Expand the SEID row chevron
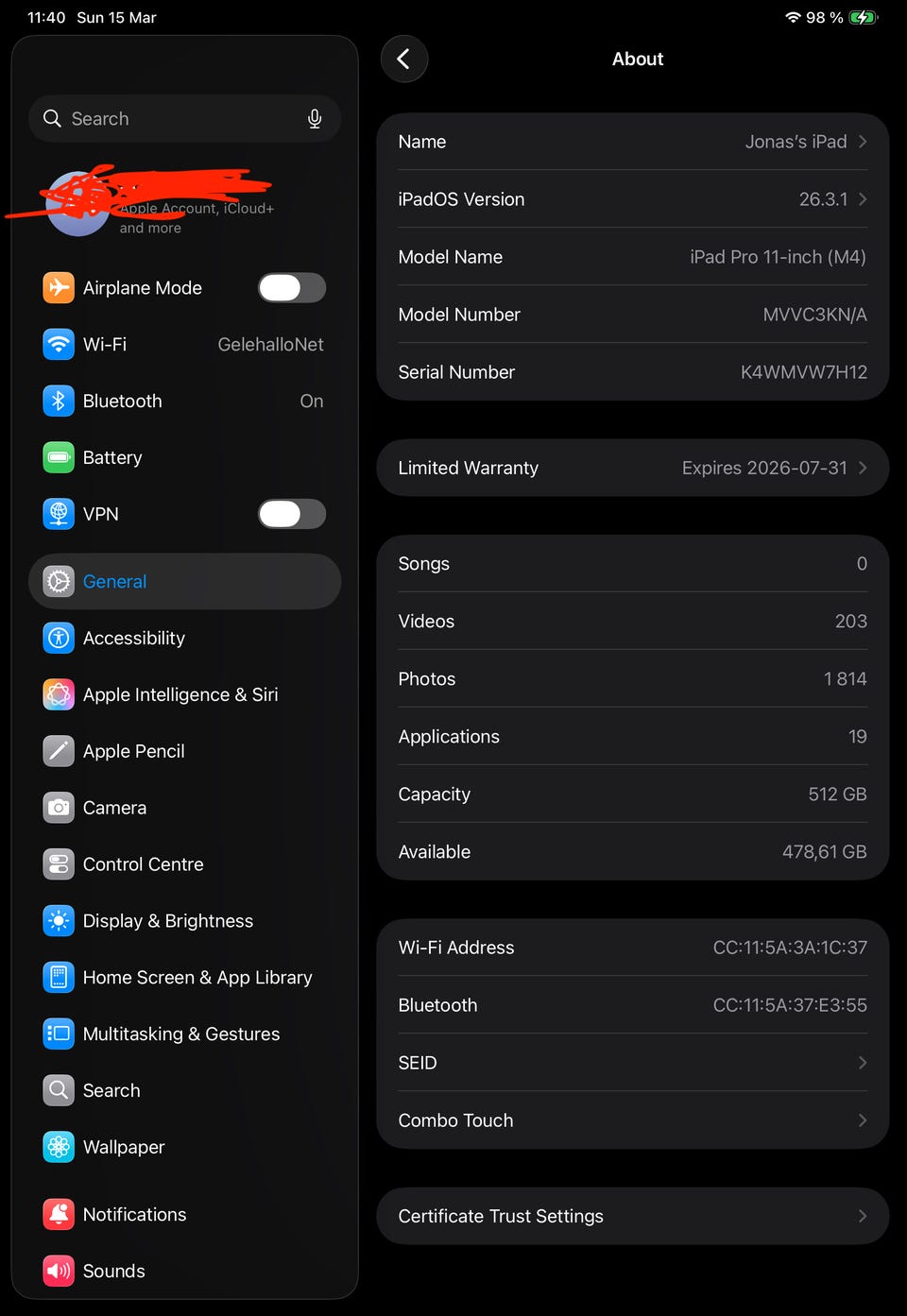The width and height of the screenshot is (907, 1316). click(863, 1063)
